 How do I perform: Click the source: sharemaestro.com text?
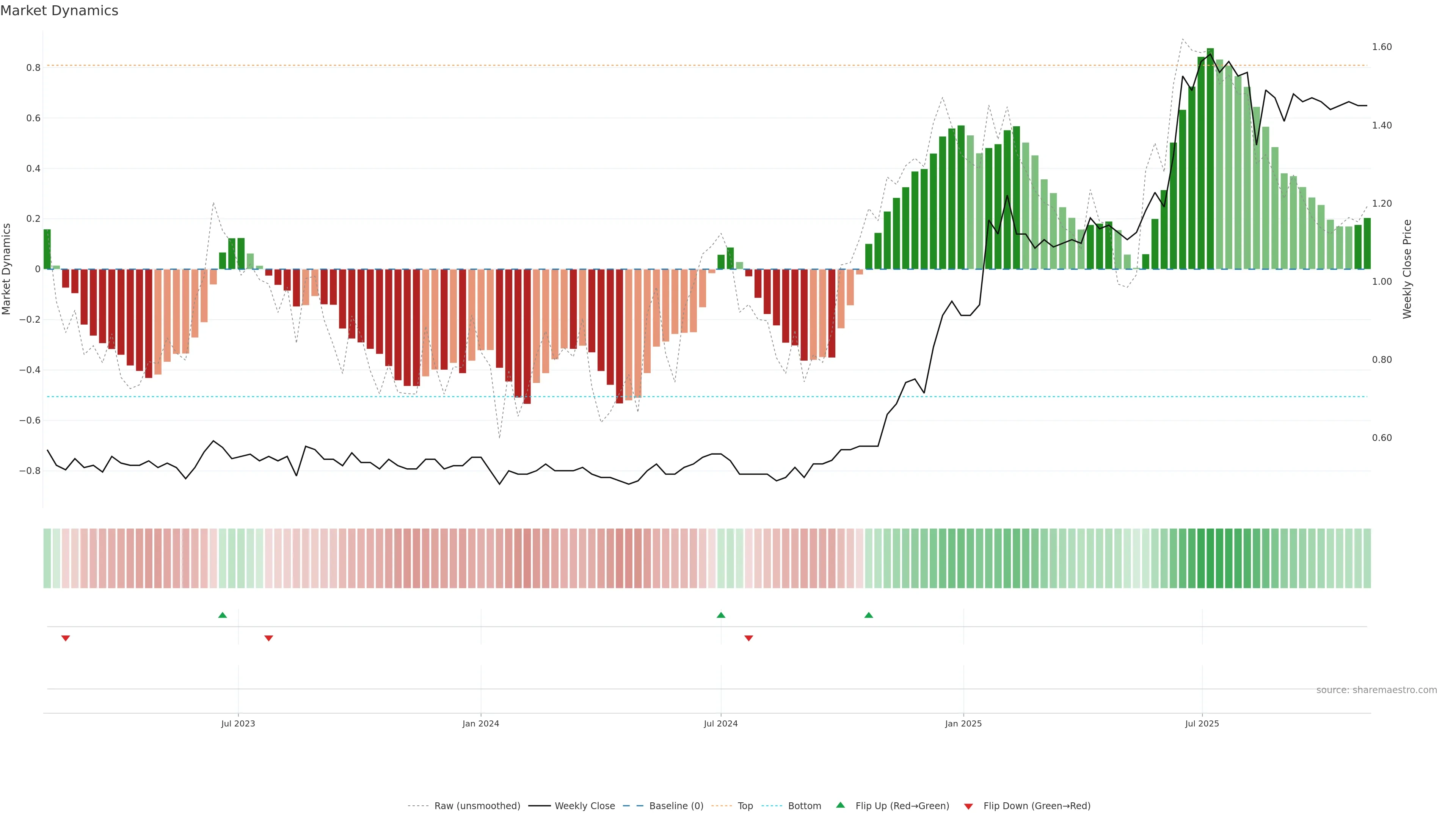pos(1376,690)
